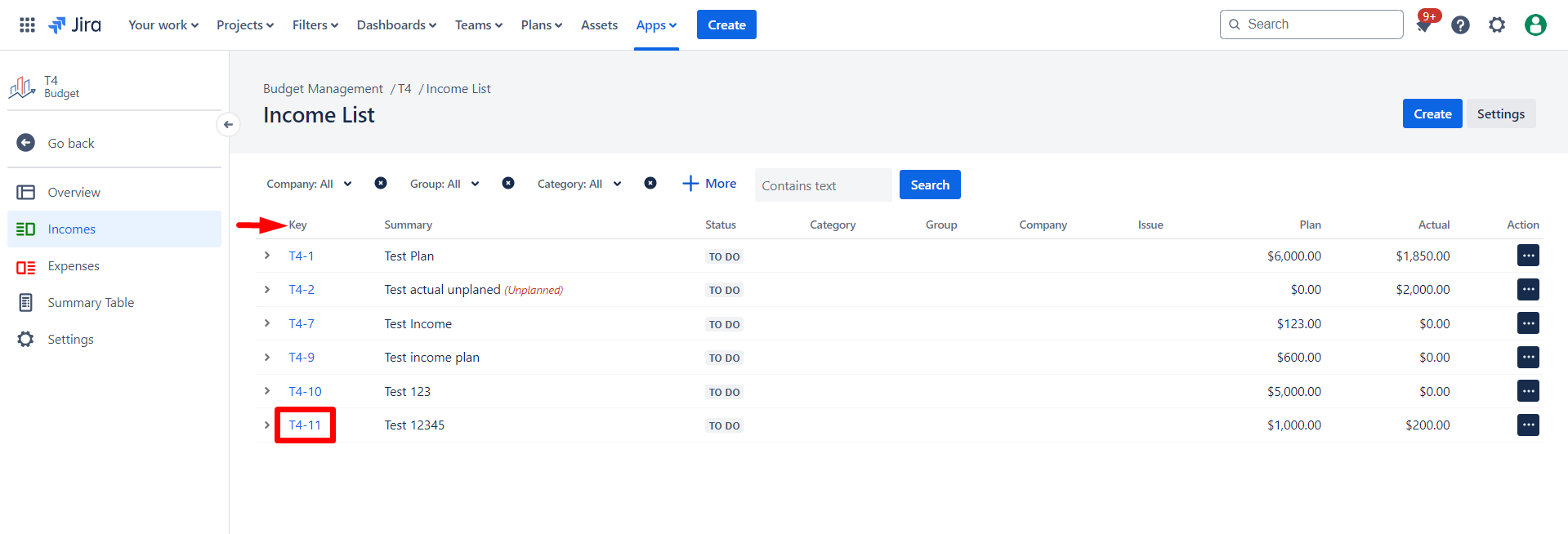Screen dimensions: 1568x534
Task: Expand the T4-9 row
Action: tap(266, 357)
